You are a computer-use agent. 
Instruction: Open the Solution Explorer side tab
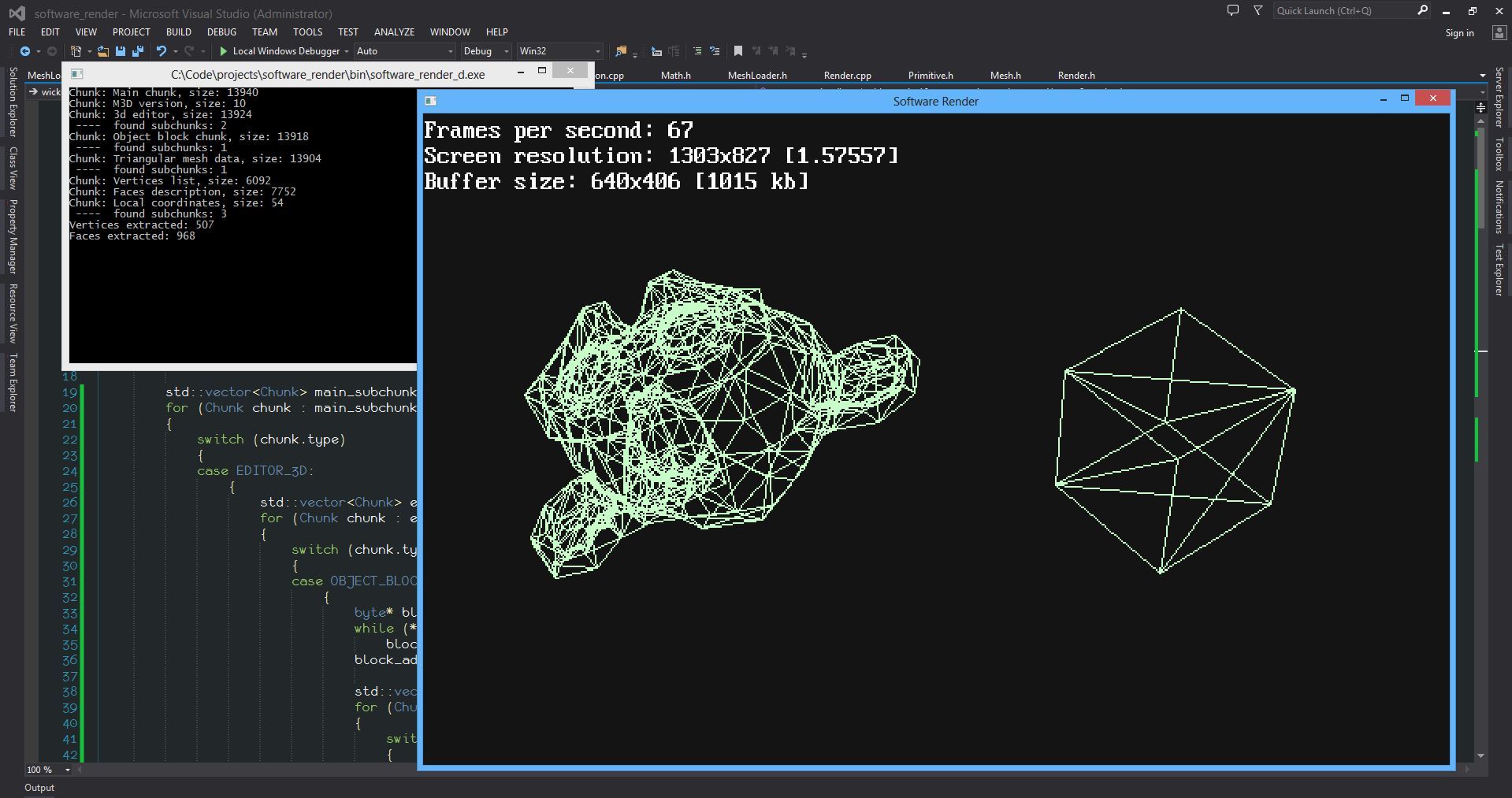(x=13, y=102)
